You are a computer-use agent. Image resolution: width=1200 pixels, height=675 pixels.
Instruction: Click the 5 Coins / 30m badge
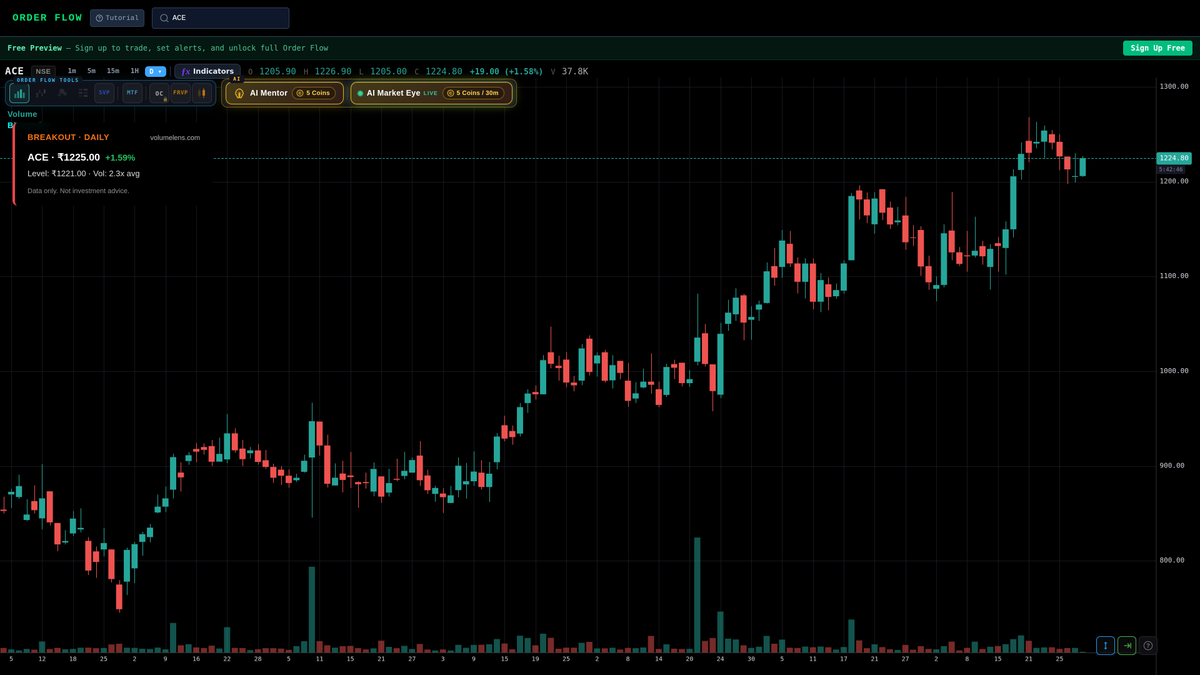pyautogui.click(x=474, y=93)
